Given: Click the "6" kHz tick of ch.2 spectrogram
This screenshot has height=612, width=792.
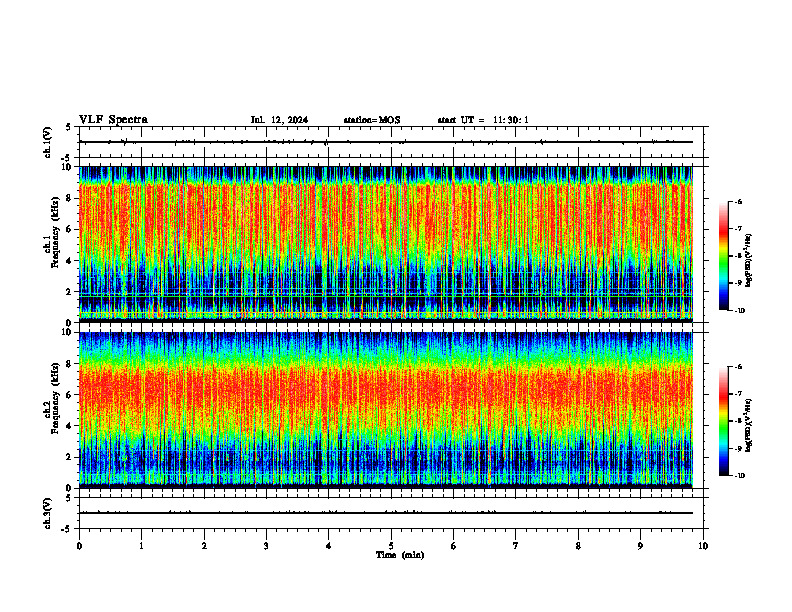Looking at the screenshot, I should 70,395.
